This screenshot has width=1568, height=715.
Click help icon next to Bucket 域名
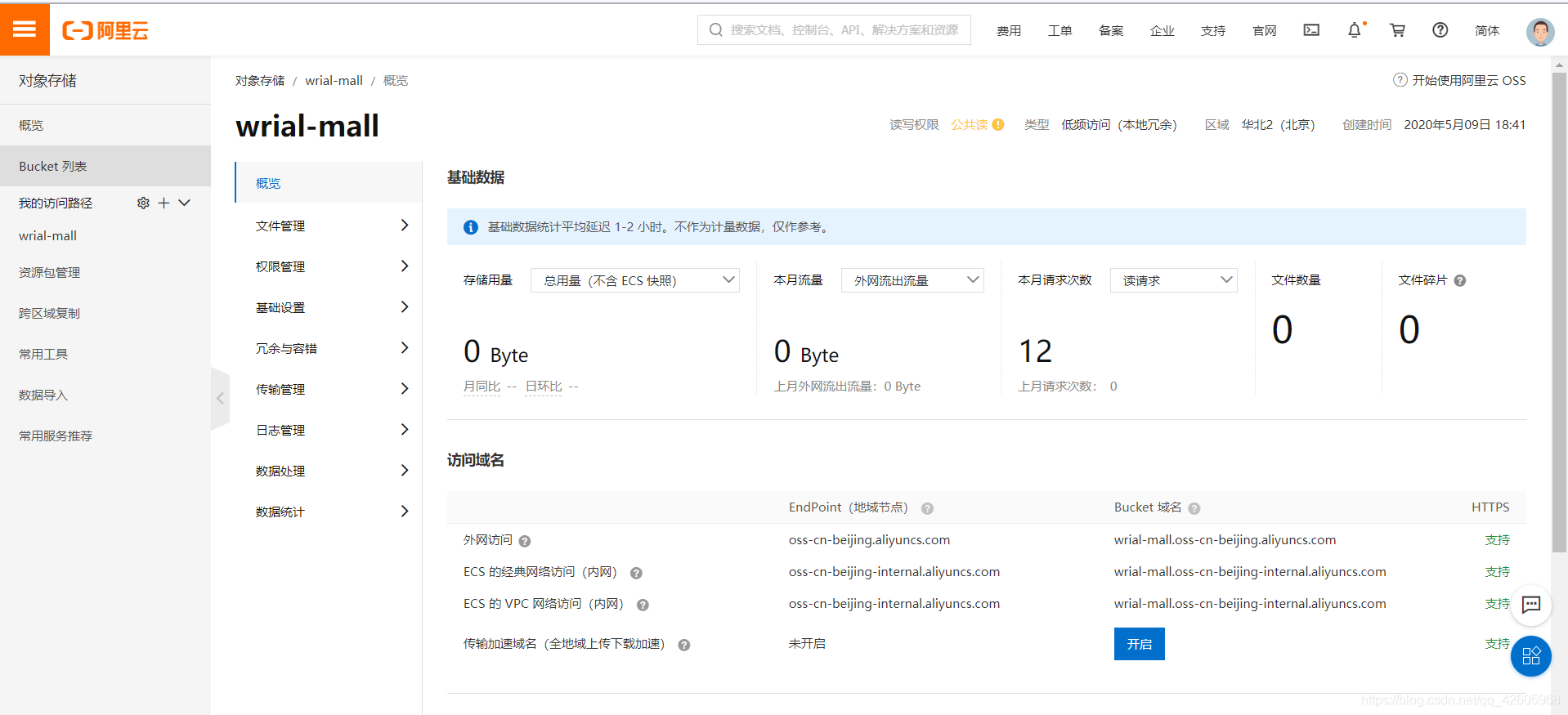(1194, 508)
